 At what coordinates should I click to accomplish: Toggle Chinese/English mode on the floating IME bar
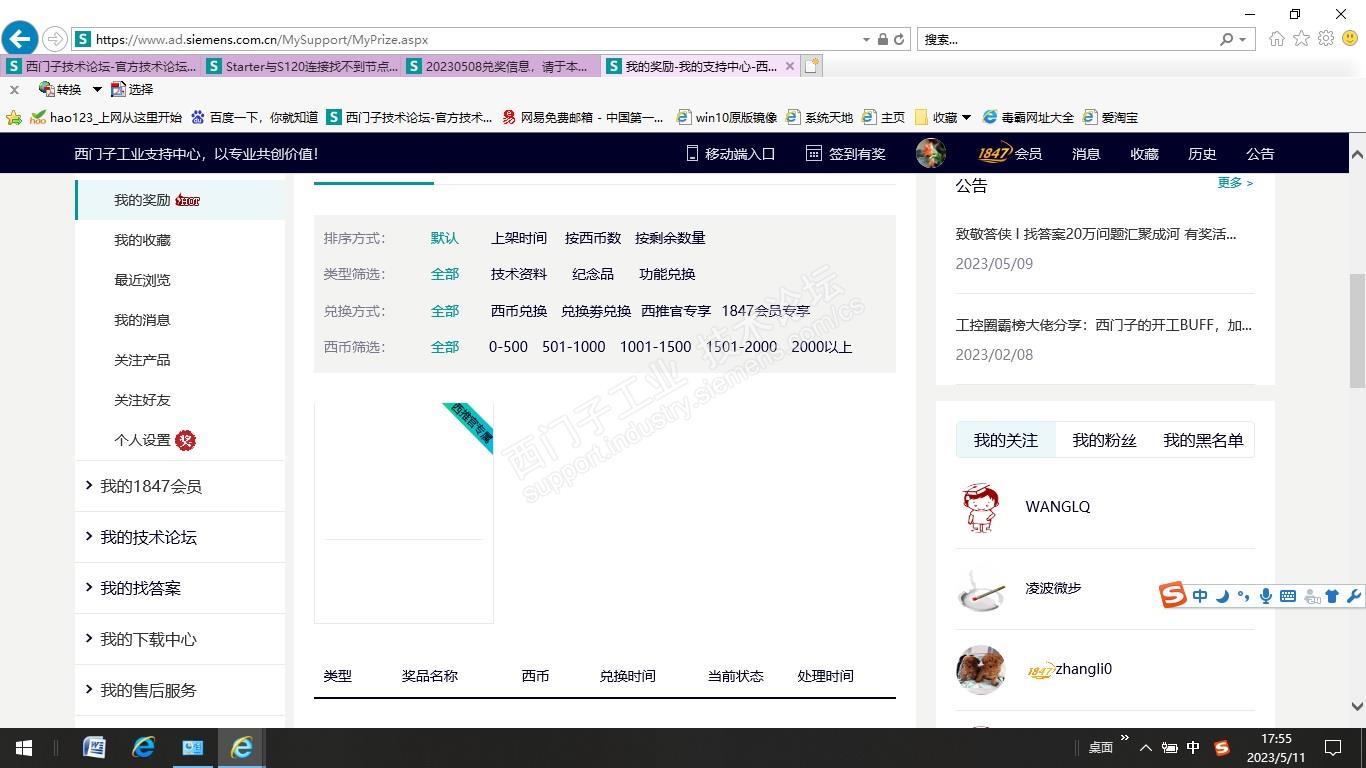1200,596
